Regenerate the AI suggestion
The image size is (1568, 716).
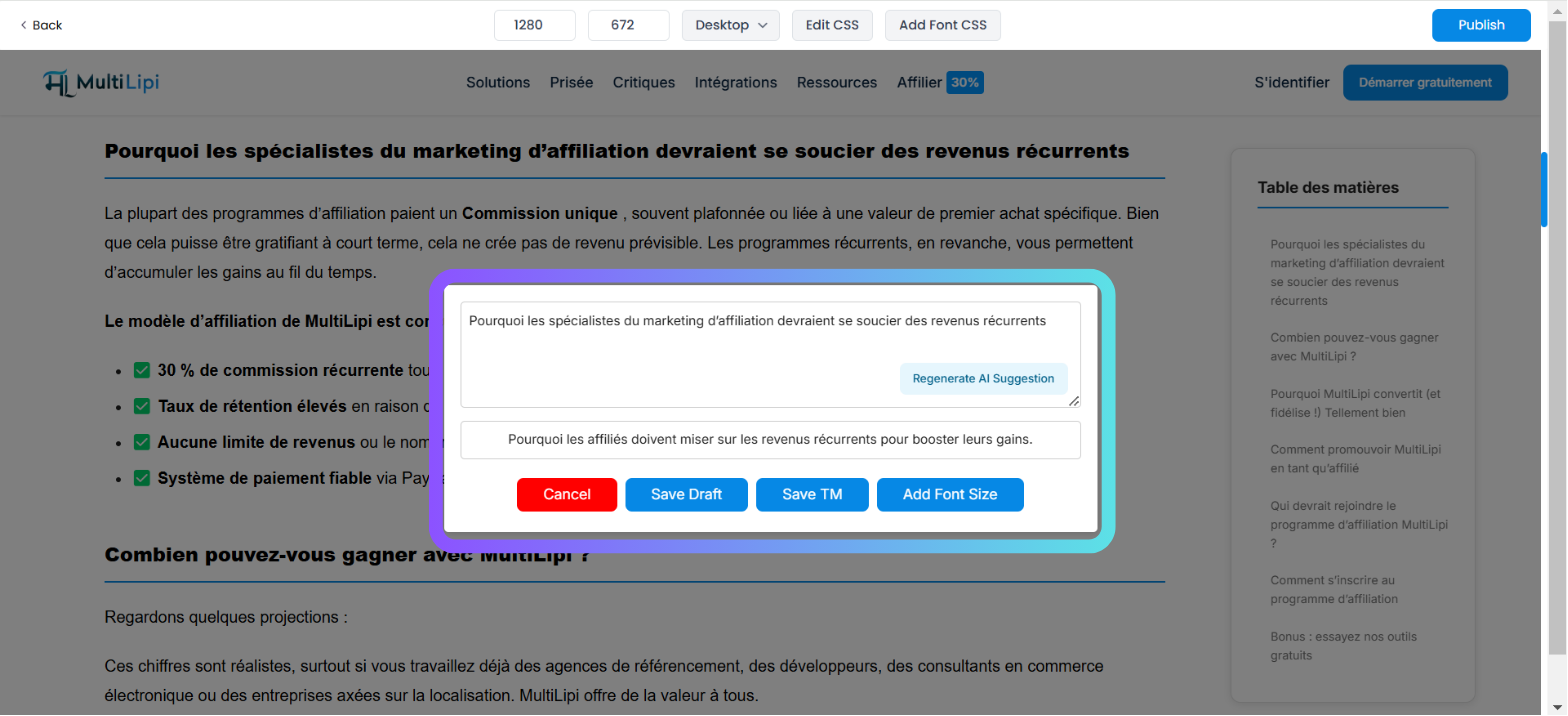click(x=983, y=379)
